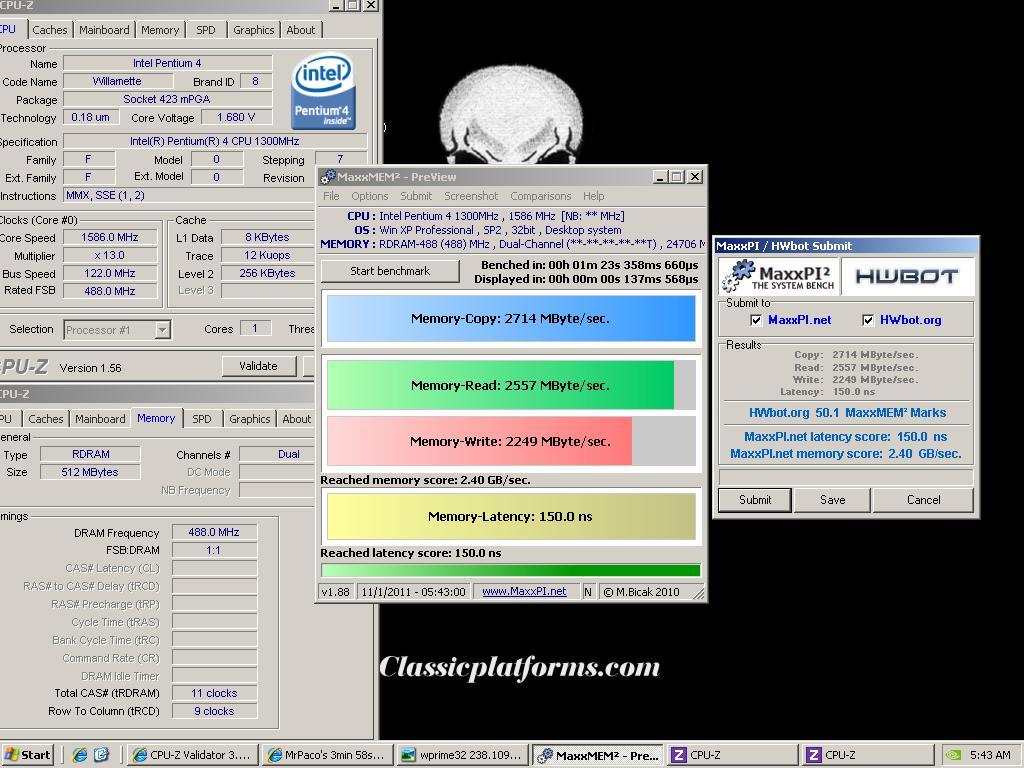1024x768 pixels.
Task: Select Mainboard tab in lower CPU-Z window
Action: (x=100, y=419)
